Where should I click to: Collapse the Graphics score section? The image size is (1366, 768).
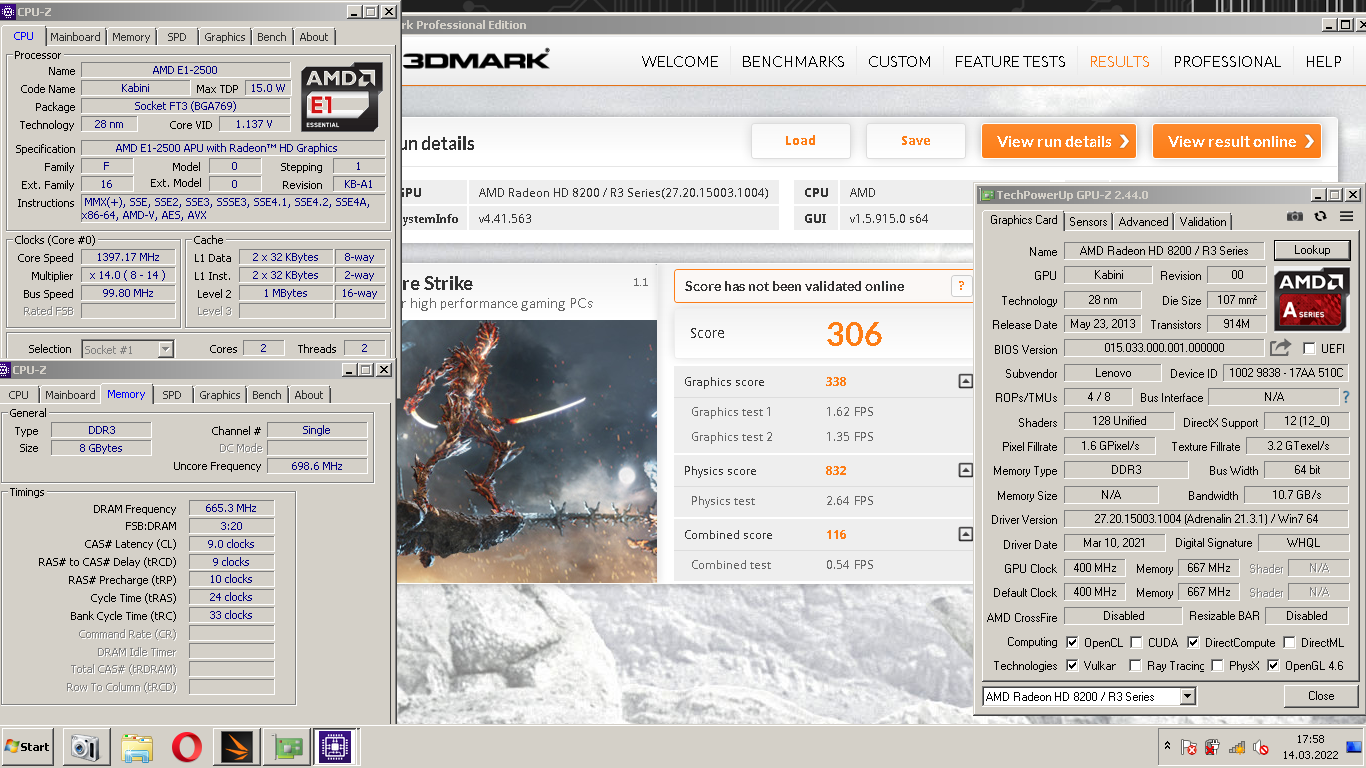965,381
